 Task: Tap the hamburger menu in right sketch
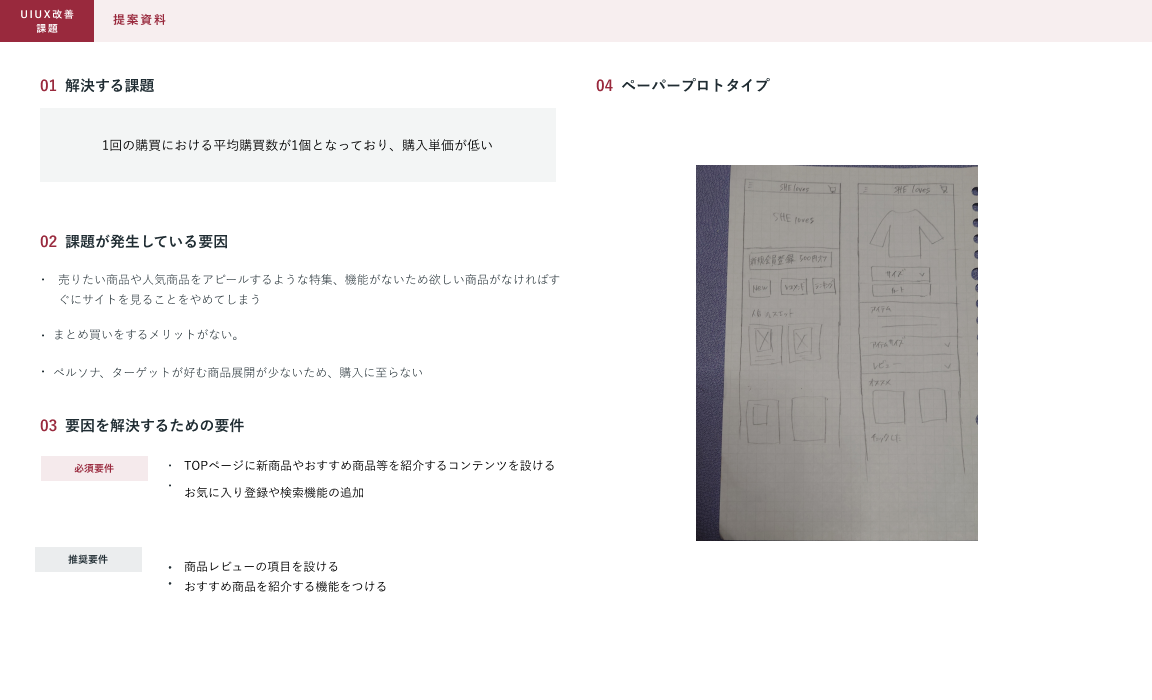(865, 188)
